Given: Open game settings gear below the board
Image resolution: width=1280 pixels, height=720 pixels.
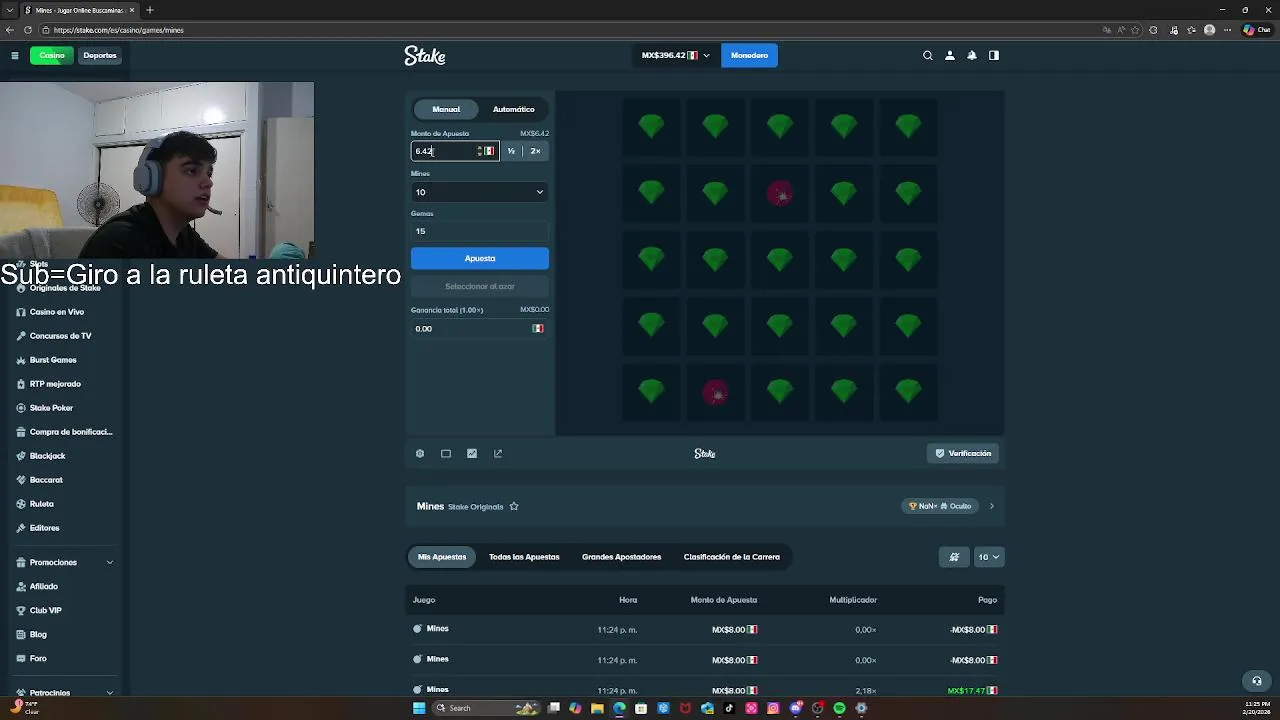Looking at the screenshot, I should [420, 453].
